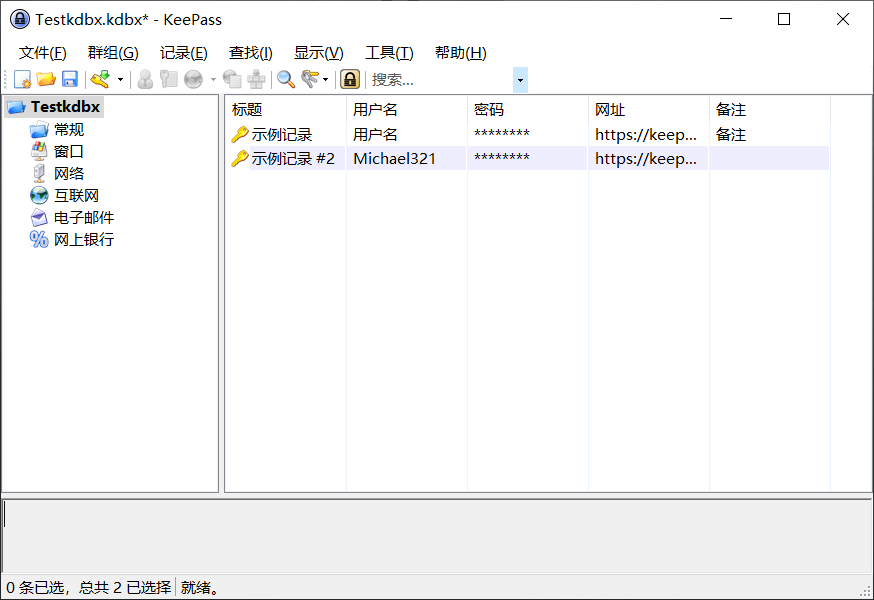Viewport: 874px width, 600px height.
Task: Select the Testkdbx root group
Action: coord(65,106)
